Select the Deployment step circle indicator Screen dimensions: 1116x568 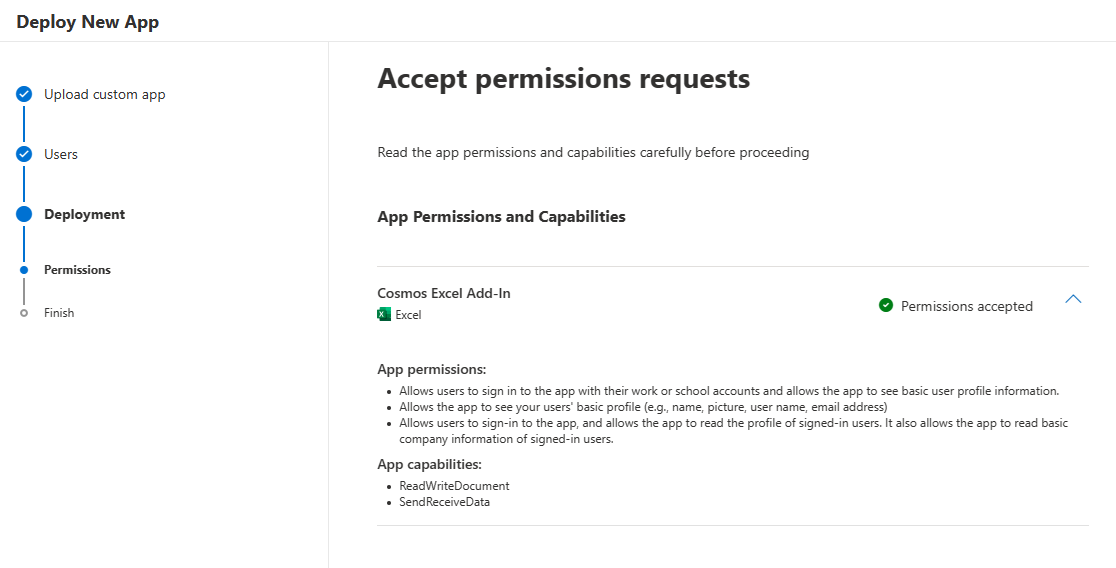pyautogui.click(x=24, y=214)
